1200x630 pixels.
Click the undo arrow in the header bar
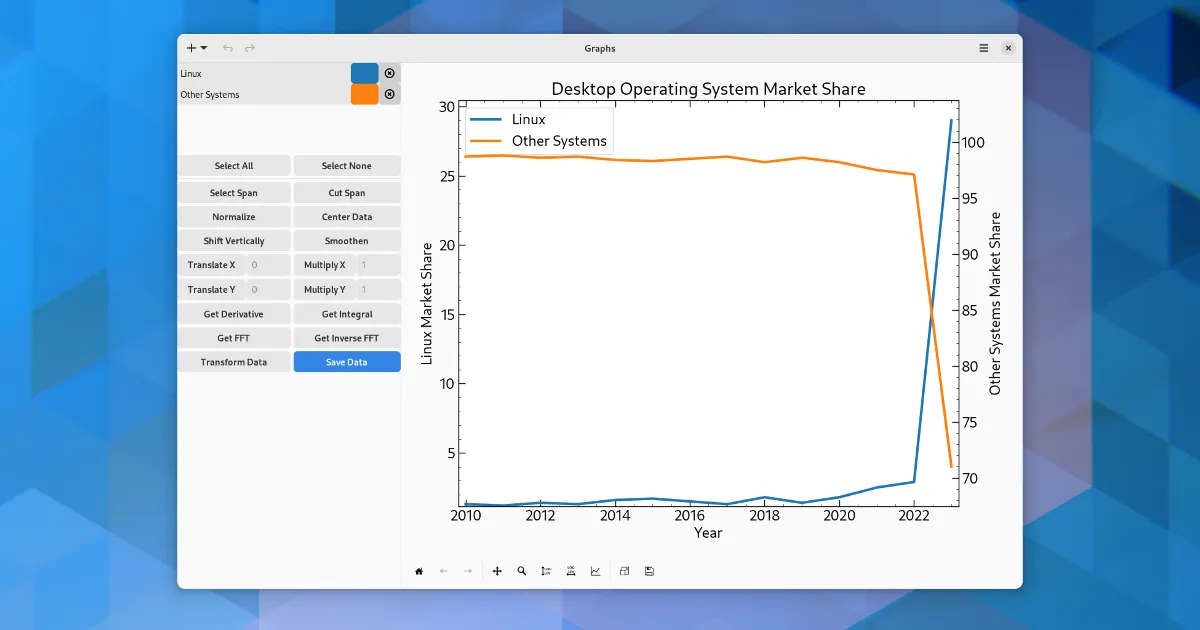click(228, 48)
